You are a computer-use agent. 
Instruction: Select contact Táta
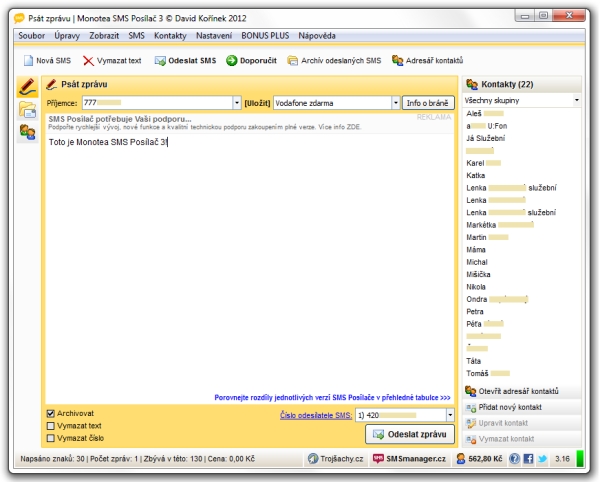click(x=473, y=361)
